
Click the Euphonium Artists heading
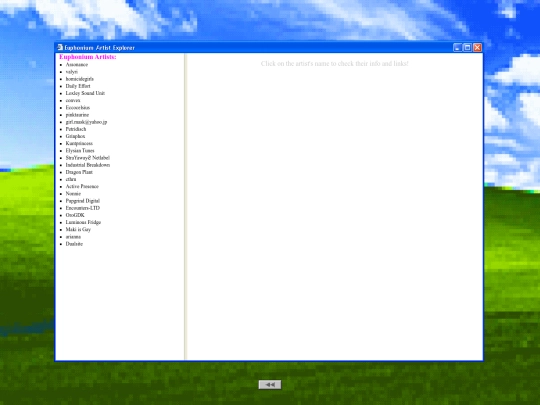[x=87, y=57]
